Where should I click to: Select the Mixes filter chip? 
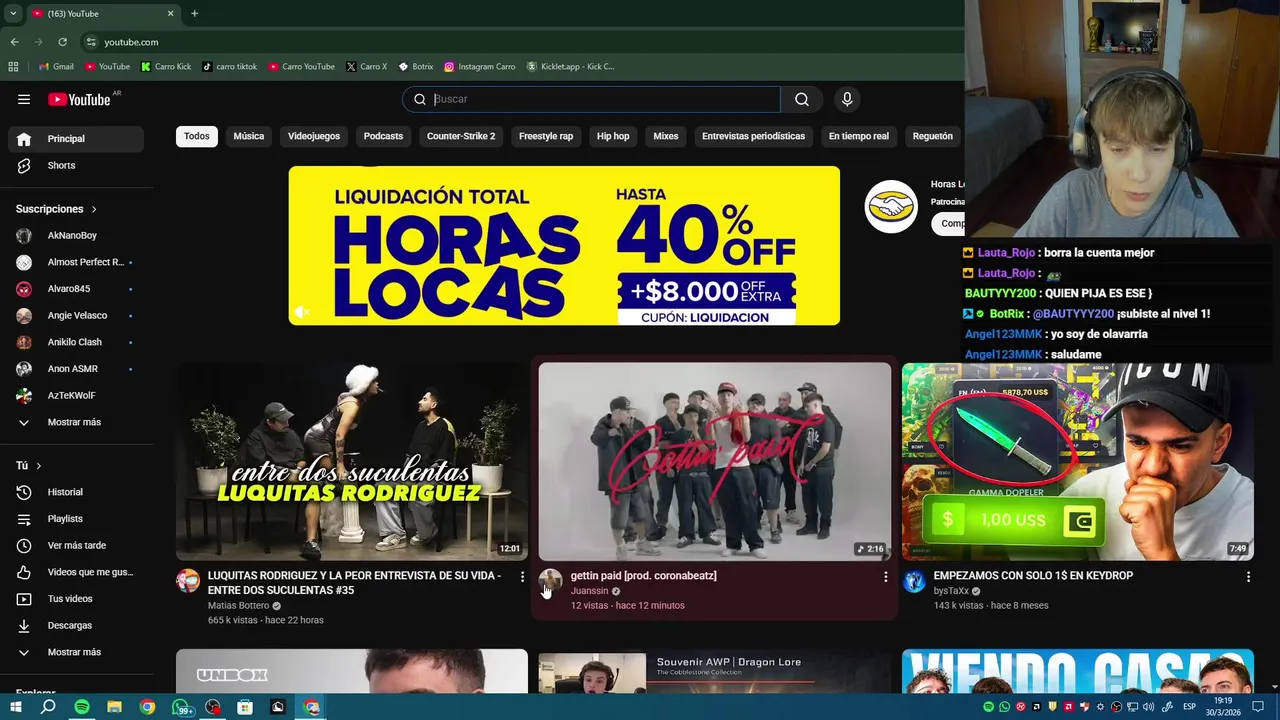point(666,136)
